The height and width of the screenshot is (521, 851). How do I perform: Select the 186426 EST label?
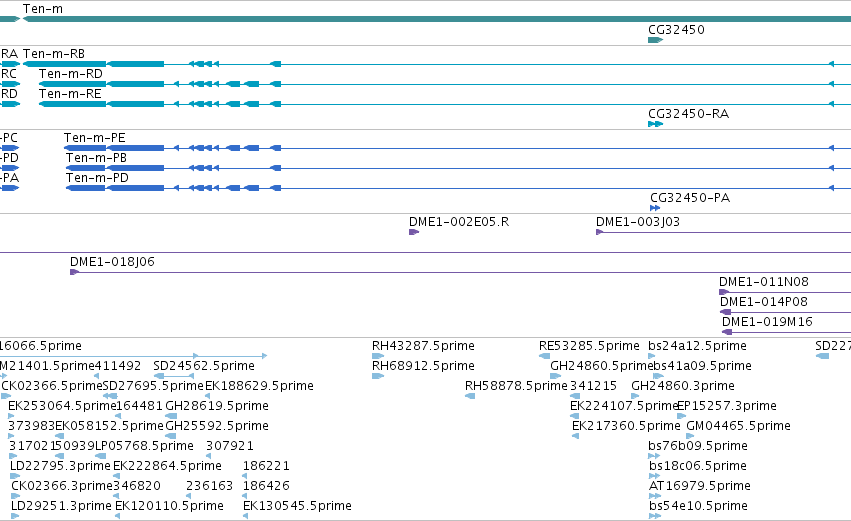266,486
